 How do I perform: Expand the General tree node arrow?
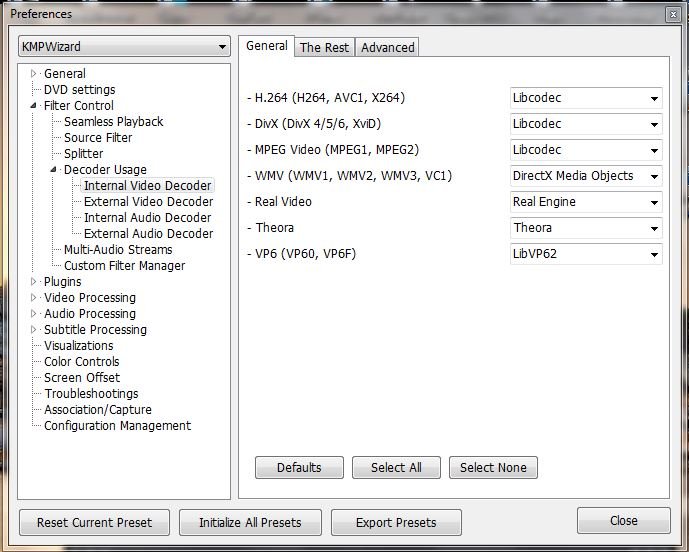pyautogui.click(x=34, y=74)
